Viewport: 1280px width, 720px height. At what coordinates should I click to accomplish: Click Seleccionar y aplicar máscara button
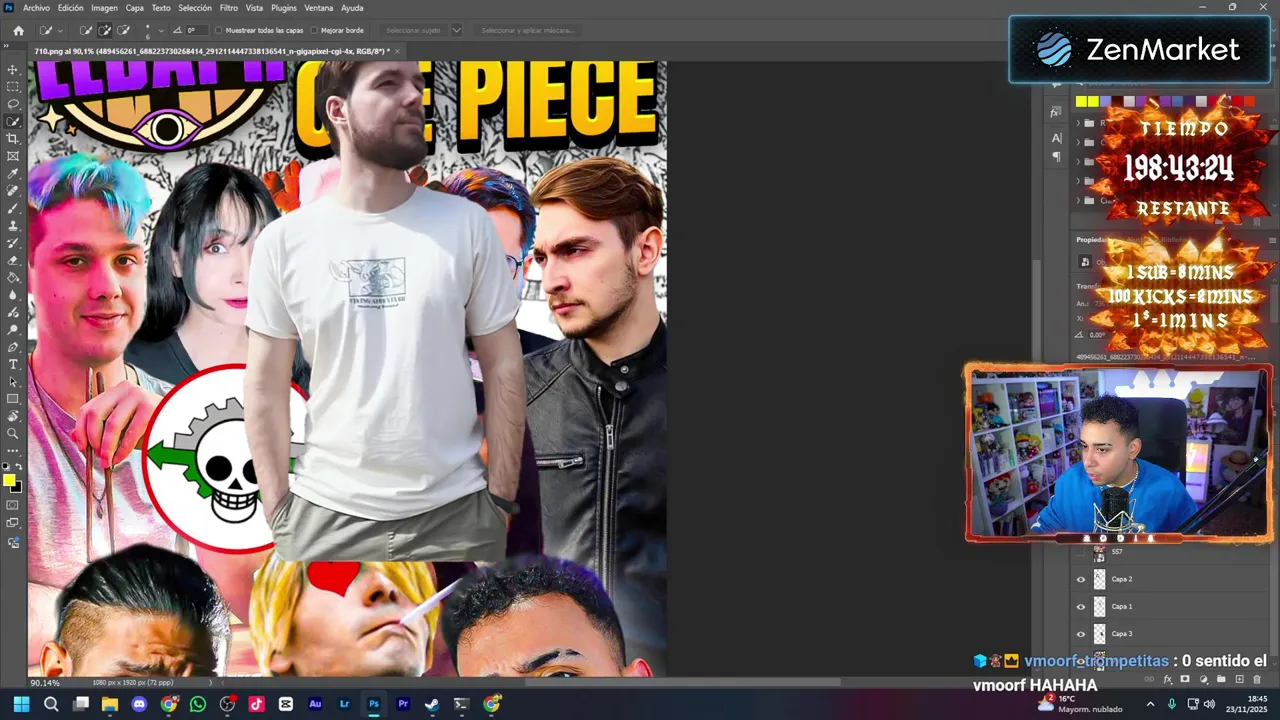pyautogui.click(x=527, y=30)
